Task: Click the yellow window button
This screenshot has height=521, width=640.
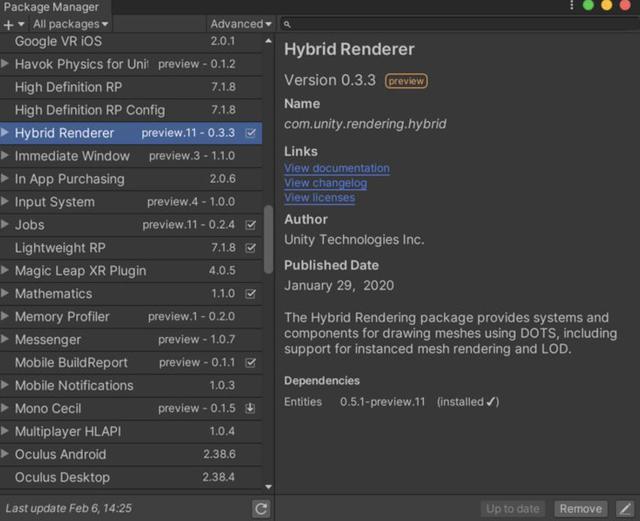Action: click(607, 5)
